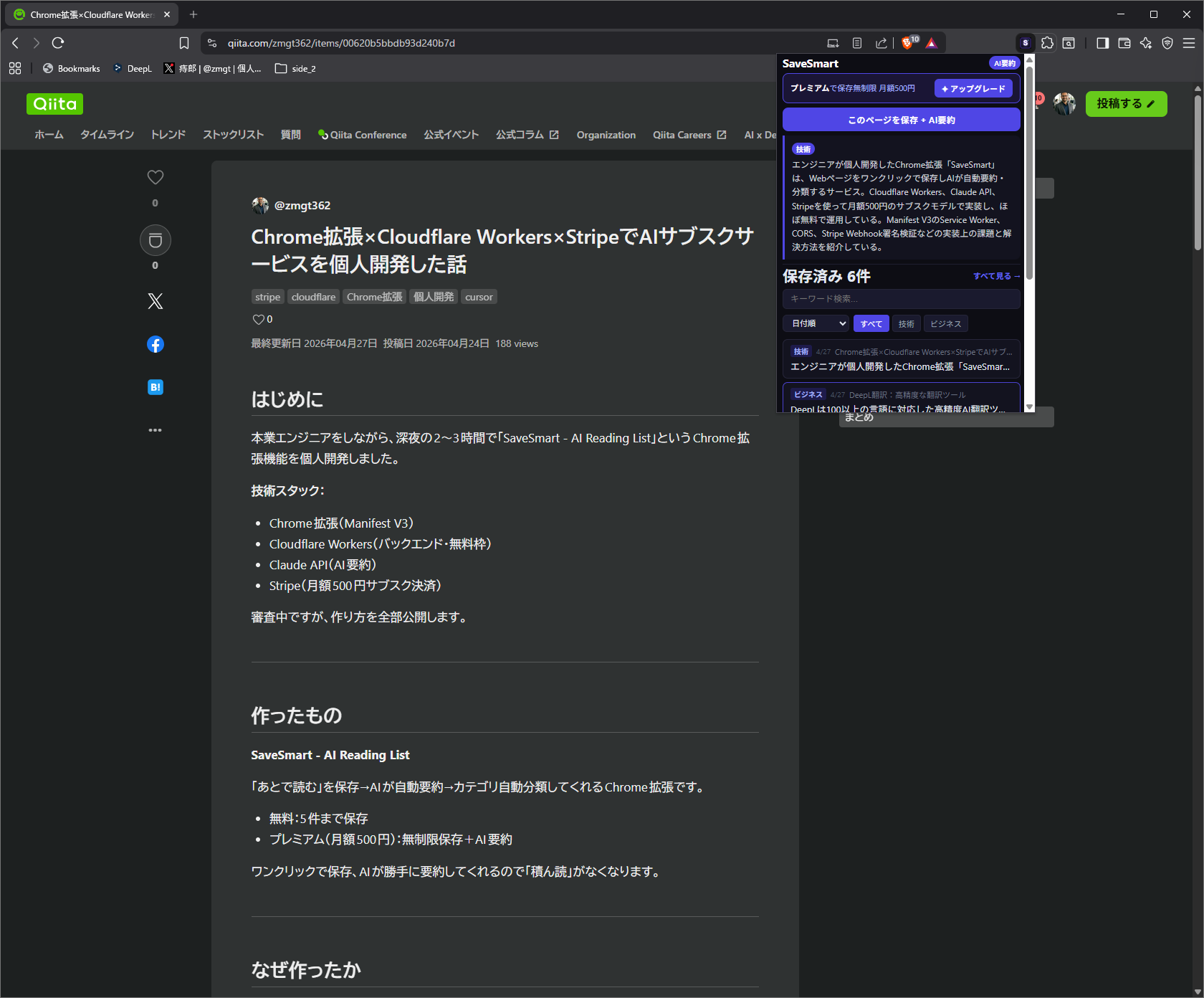Open タイムライン in navigation
The height and width of the screenshot is (998, 1204).
107,135
